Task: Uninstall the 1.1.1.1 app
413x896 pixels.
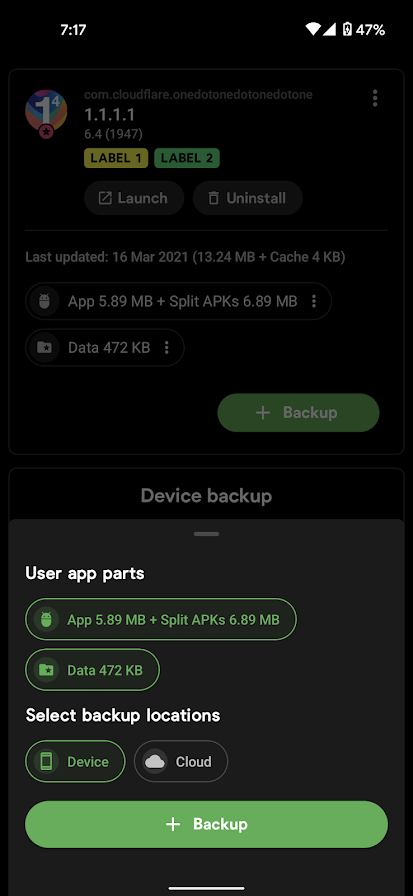Action: (247, 198)
